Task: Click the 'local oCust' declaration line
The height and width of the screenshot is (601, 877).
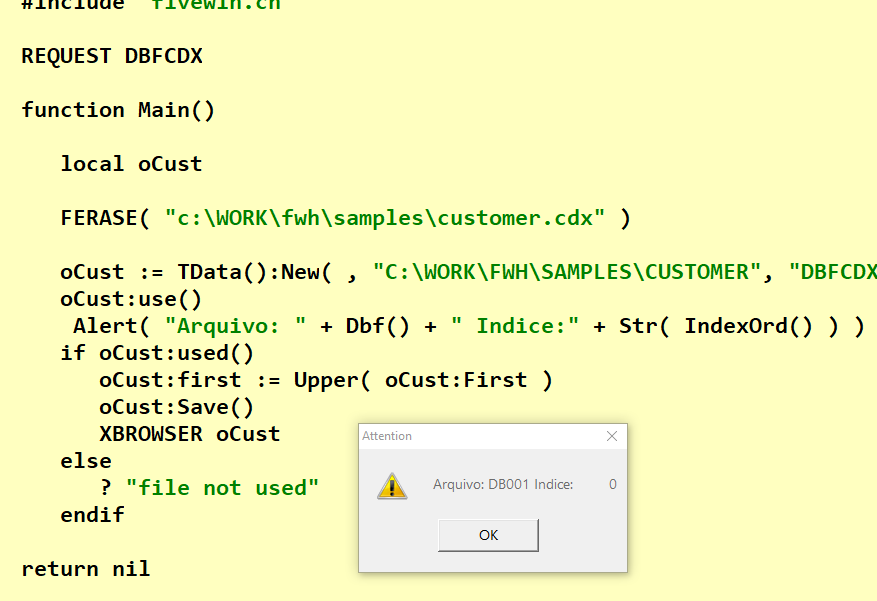Action: 131,164
